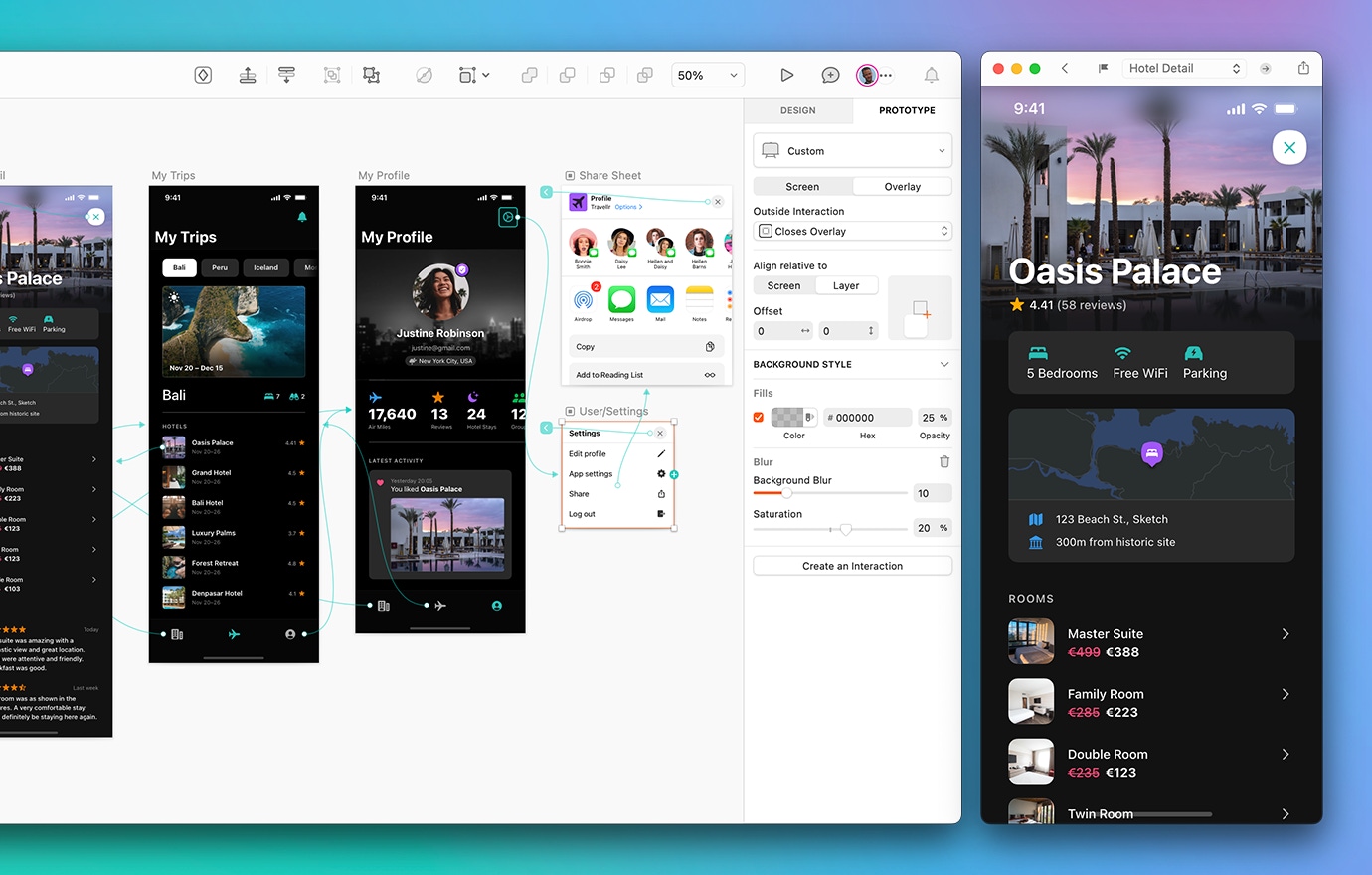This screenshot has width=1372, height=875.
Task: Select the Insert tool icon on the toolbar
Action: pyautogui.click(x=202, y=75)
